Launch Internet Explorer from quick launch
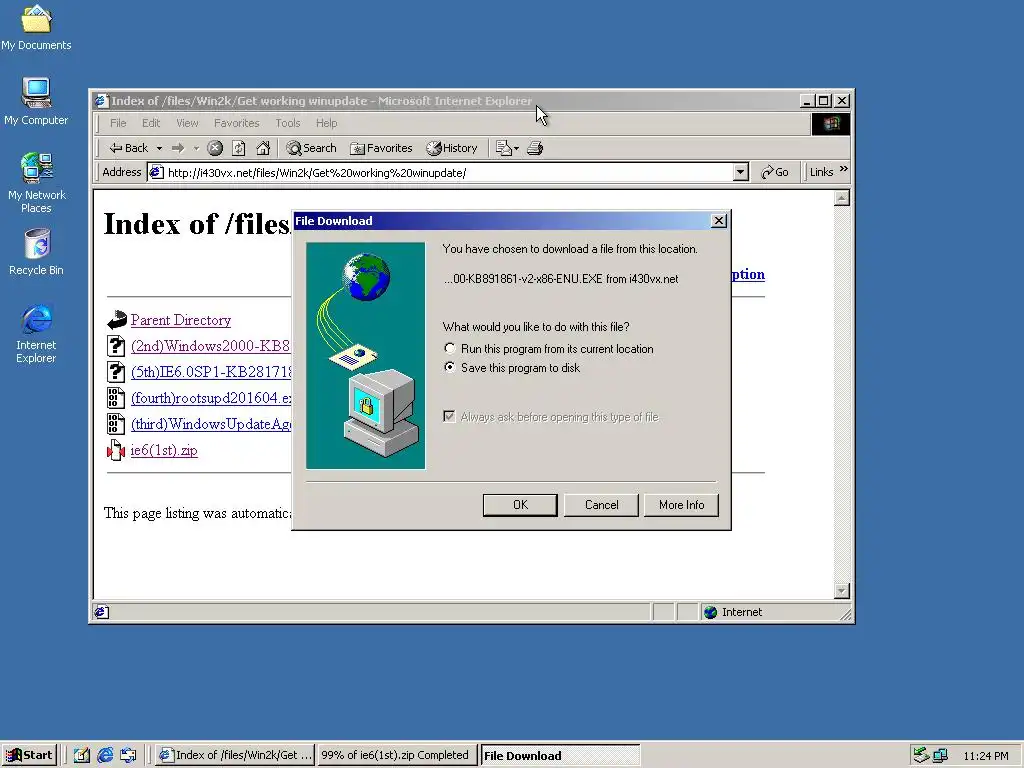This screenshot has width=1024, height=768. point(104,755)
